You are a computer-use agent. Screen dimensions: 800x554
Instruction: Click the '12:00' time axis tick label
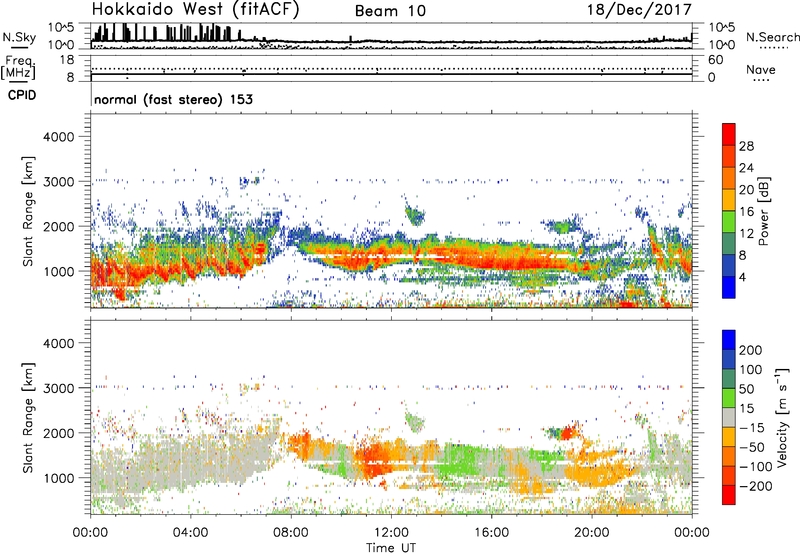coord(391,533)
